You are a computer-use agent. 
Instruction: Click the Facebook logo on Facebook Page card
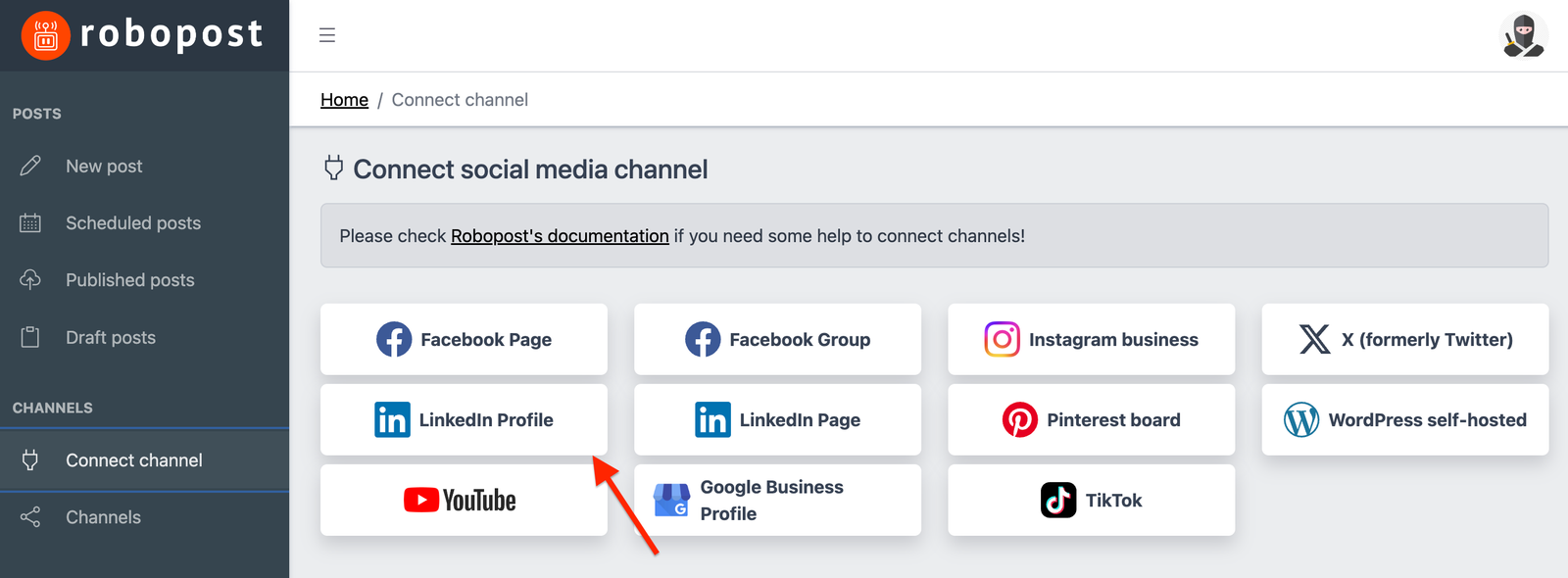tap(394, 339)
